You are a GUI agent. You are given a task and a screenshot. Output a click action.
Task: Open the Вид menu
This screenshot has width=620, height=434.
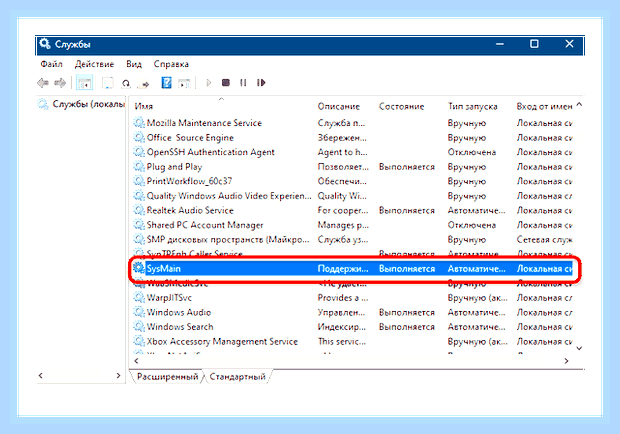[134, 64]
